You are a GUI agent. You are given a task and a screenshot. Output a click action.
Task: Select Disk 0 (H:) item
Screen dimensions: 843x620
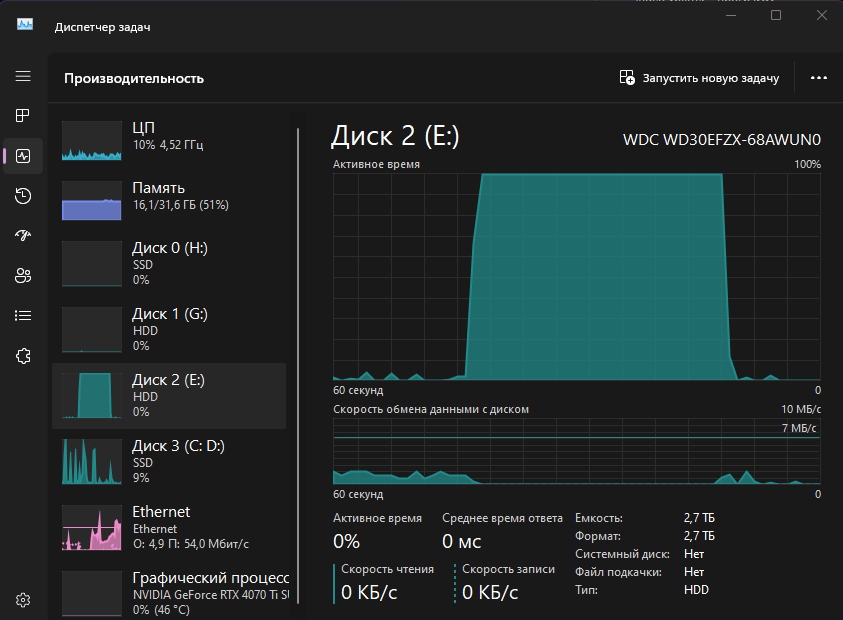point(169,263)
